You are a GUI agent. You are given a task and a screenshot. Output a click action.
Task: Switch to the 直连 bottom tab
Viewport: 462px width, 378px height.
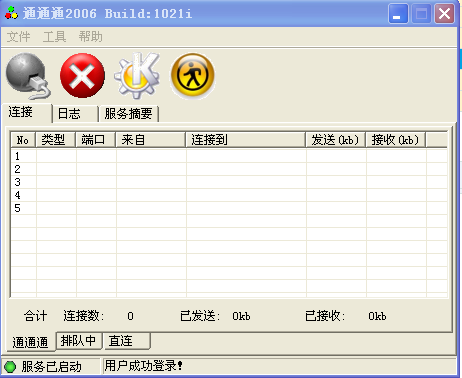click(x=127, y=341)
